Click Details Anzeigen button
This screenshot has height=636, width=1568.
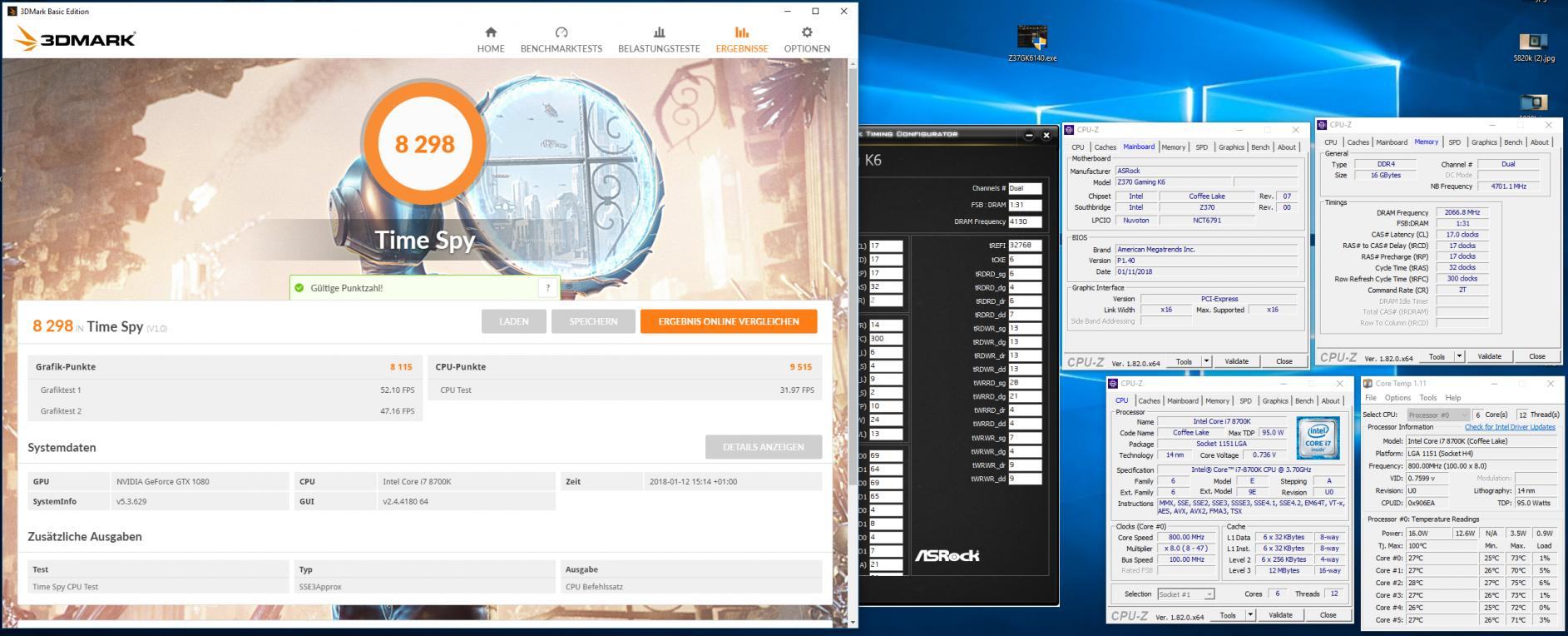(764, 447)
